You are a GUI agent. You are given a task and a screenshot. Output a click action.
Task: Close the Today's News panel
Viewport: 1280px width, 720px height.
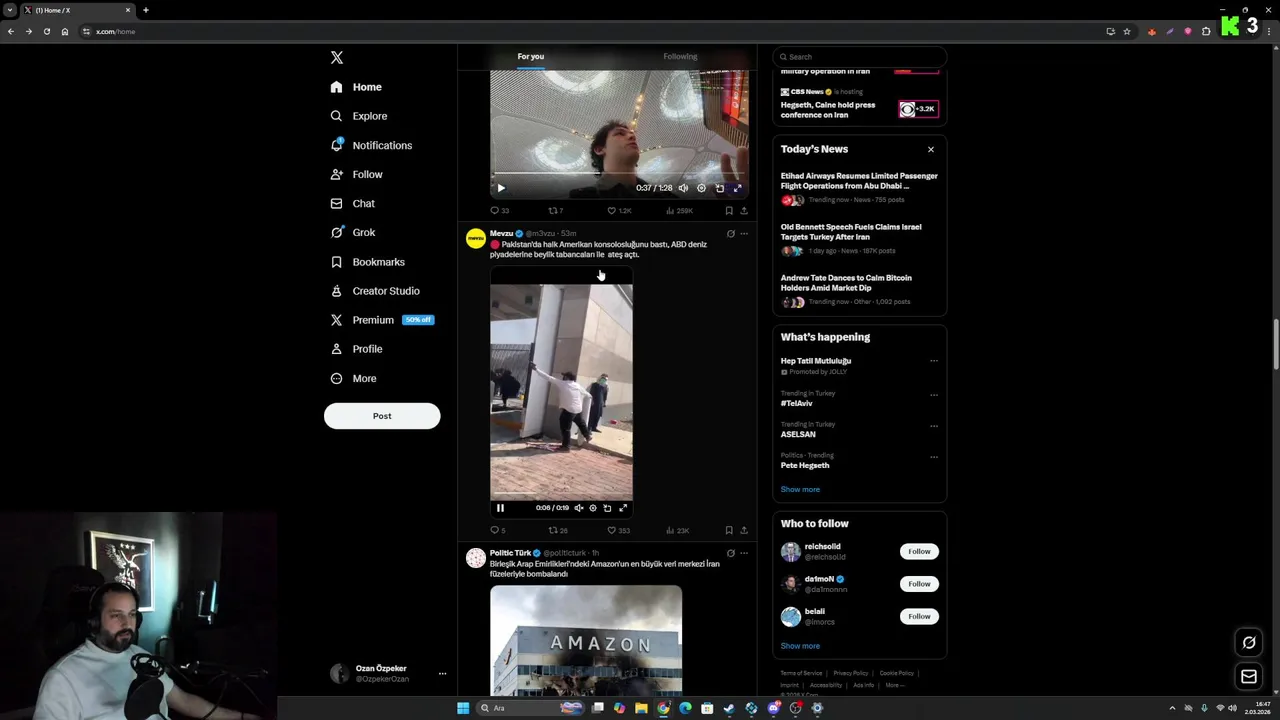pos(930,149)
